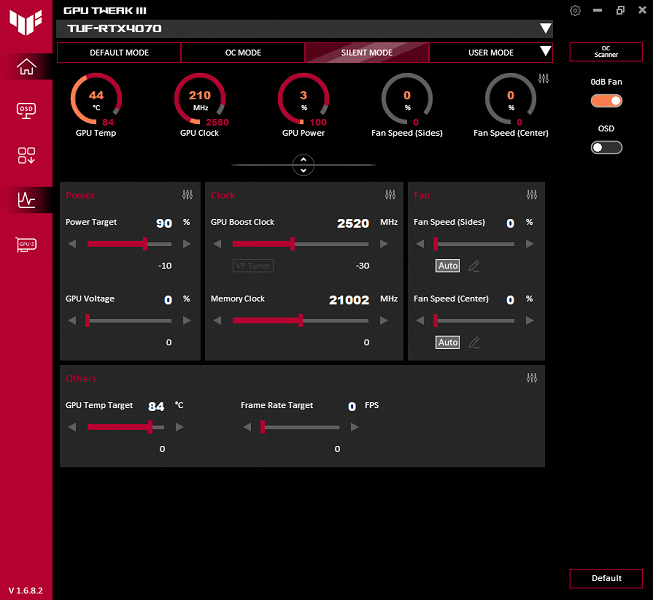Open settings gear in title bar
This screenshot has width=653, height=600.
pos(575,10)
